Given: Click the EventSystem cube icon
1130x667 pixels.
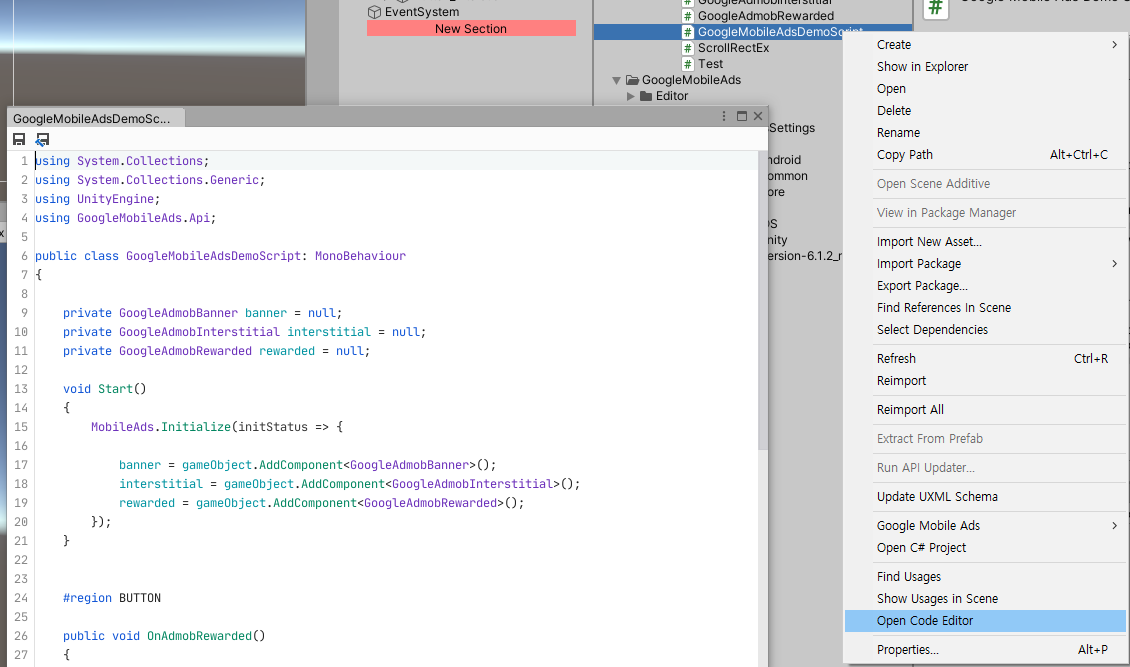Looking at the screenshot, I should [374, 12].
